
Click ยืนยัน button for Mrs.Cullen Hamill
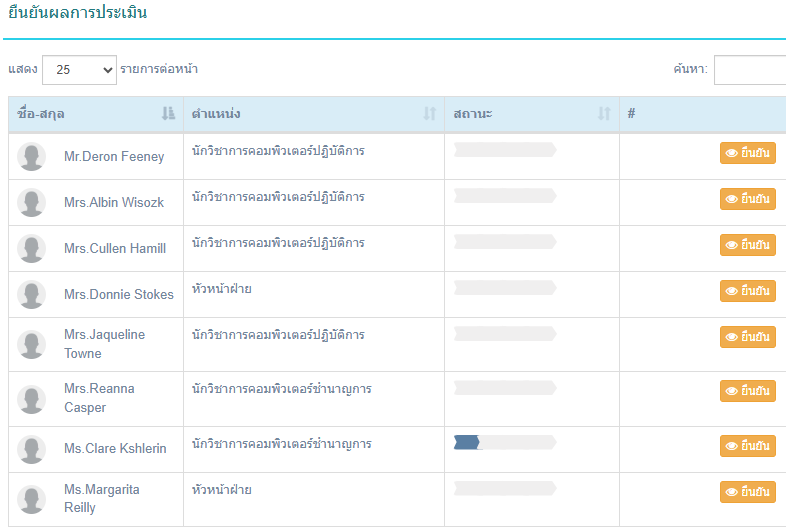(748, 245)
